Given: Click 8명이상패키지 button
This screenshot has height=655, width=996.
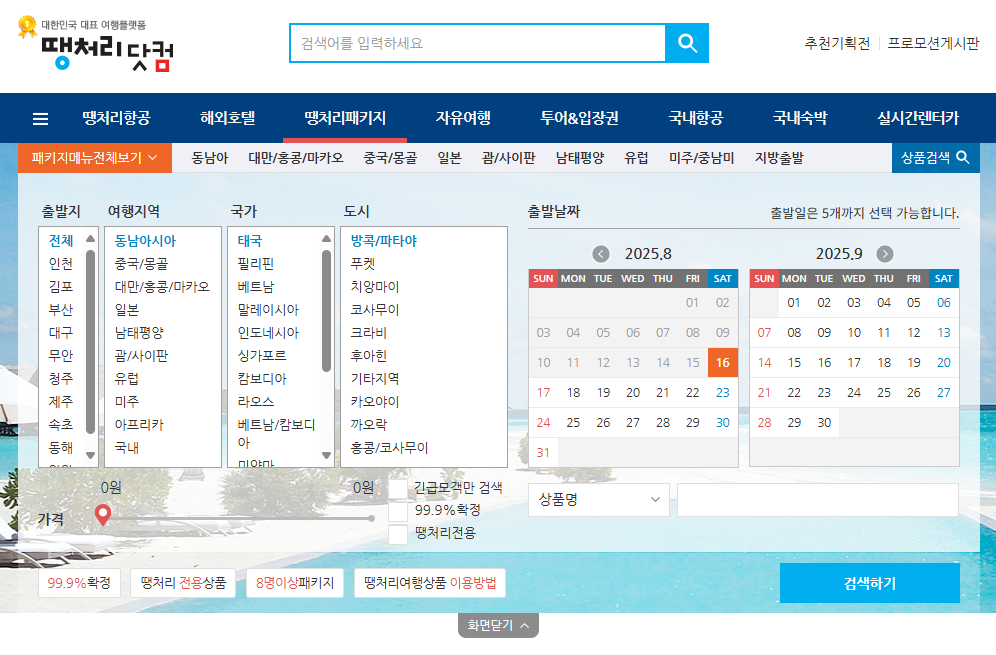Looking at the screenshot, I should click(x=295, y=583).
